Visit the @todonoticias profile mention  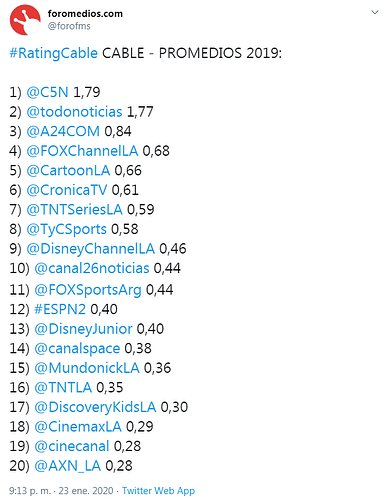pyautogui.click(x=74, y=112)
